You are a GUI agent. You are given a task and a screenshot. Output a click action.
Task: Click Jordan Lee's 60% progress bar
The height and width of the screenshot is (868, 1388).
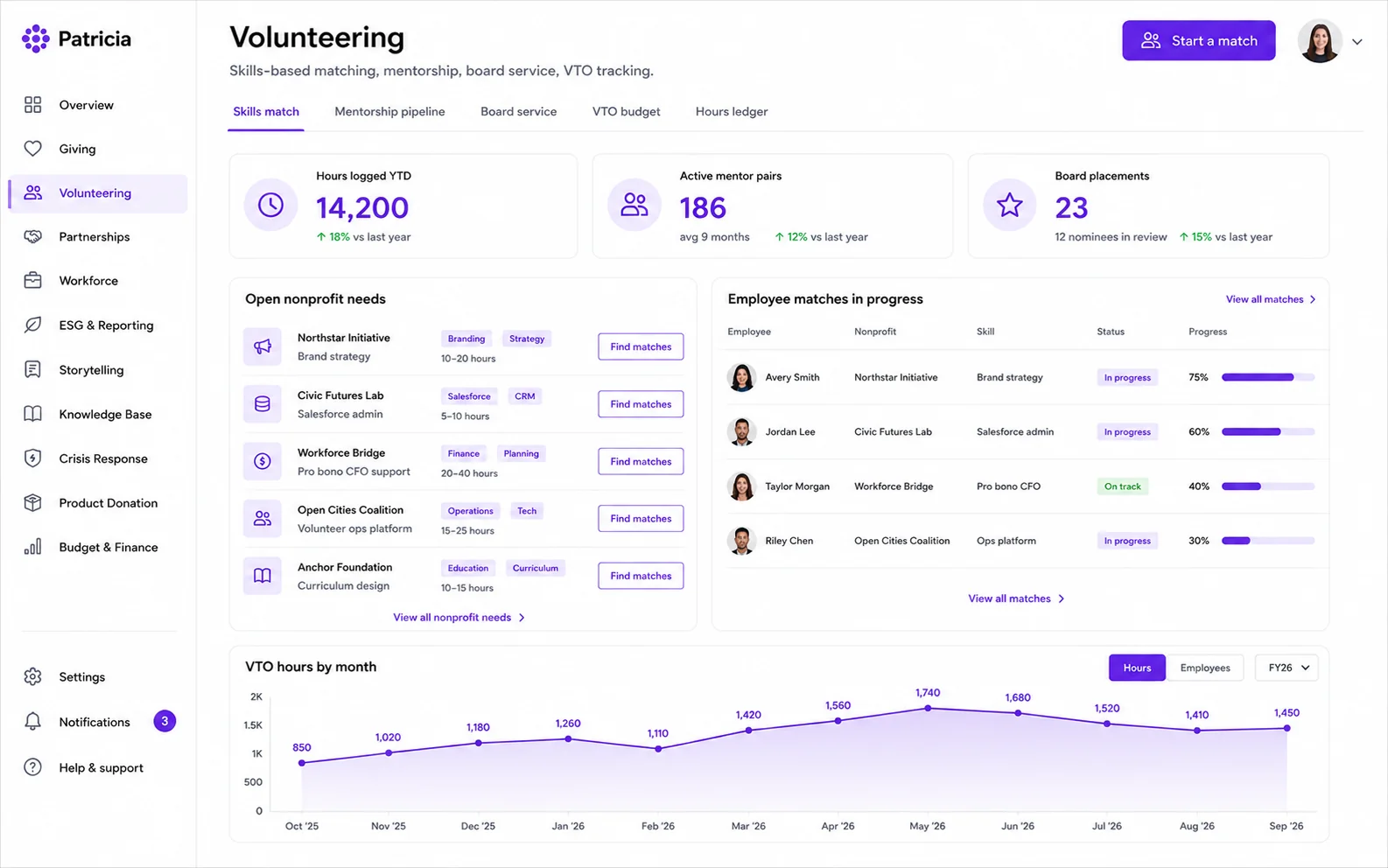pyautogui.click(x=1268, y=432)
